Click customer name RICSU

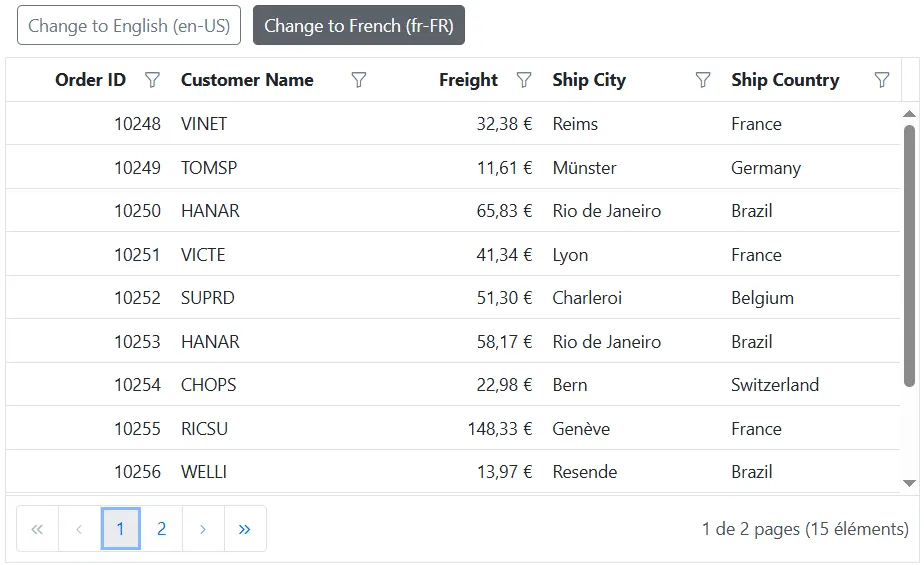pyautogui.click(x=204, y=429)
